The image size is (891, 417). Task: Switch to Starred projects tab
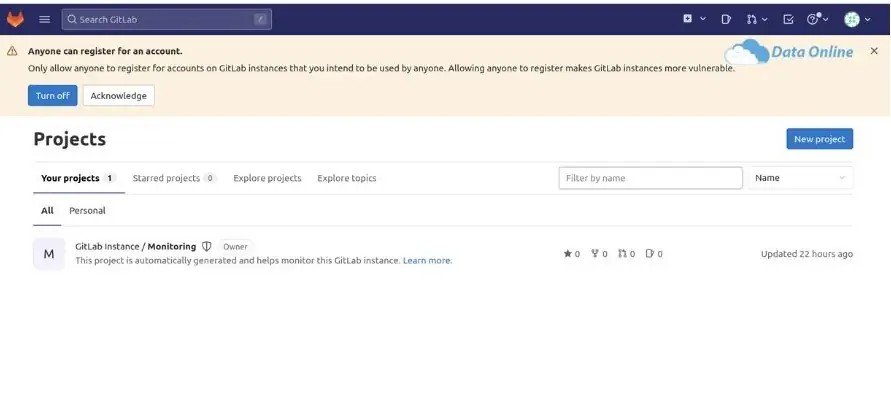pos(174,178)
